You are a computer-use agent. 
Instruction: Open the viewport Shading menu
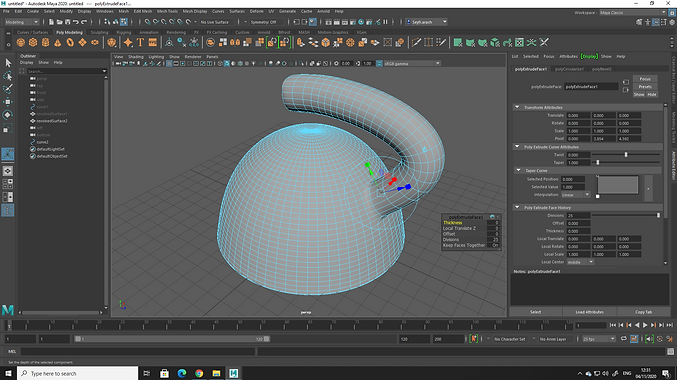click(136, 57)
